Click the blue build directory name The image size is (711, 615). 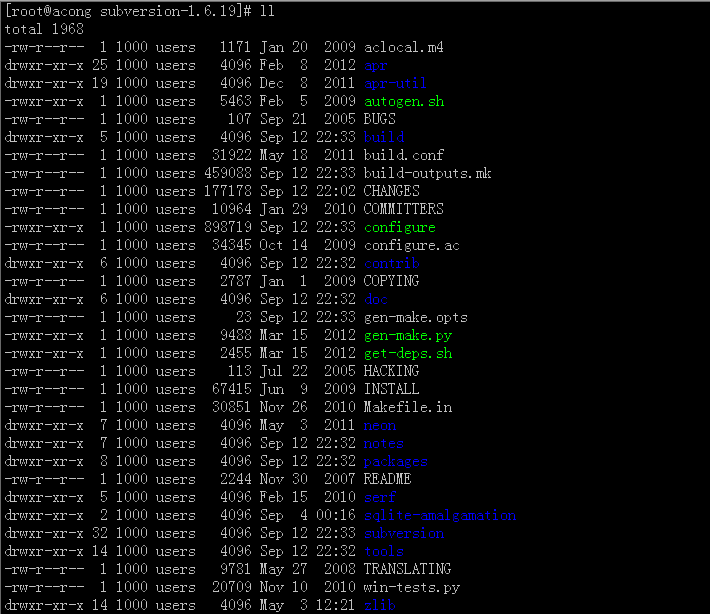click(x=384, y=137)
